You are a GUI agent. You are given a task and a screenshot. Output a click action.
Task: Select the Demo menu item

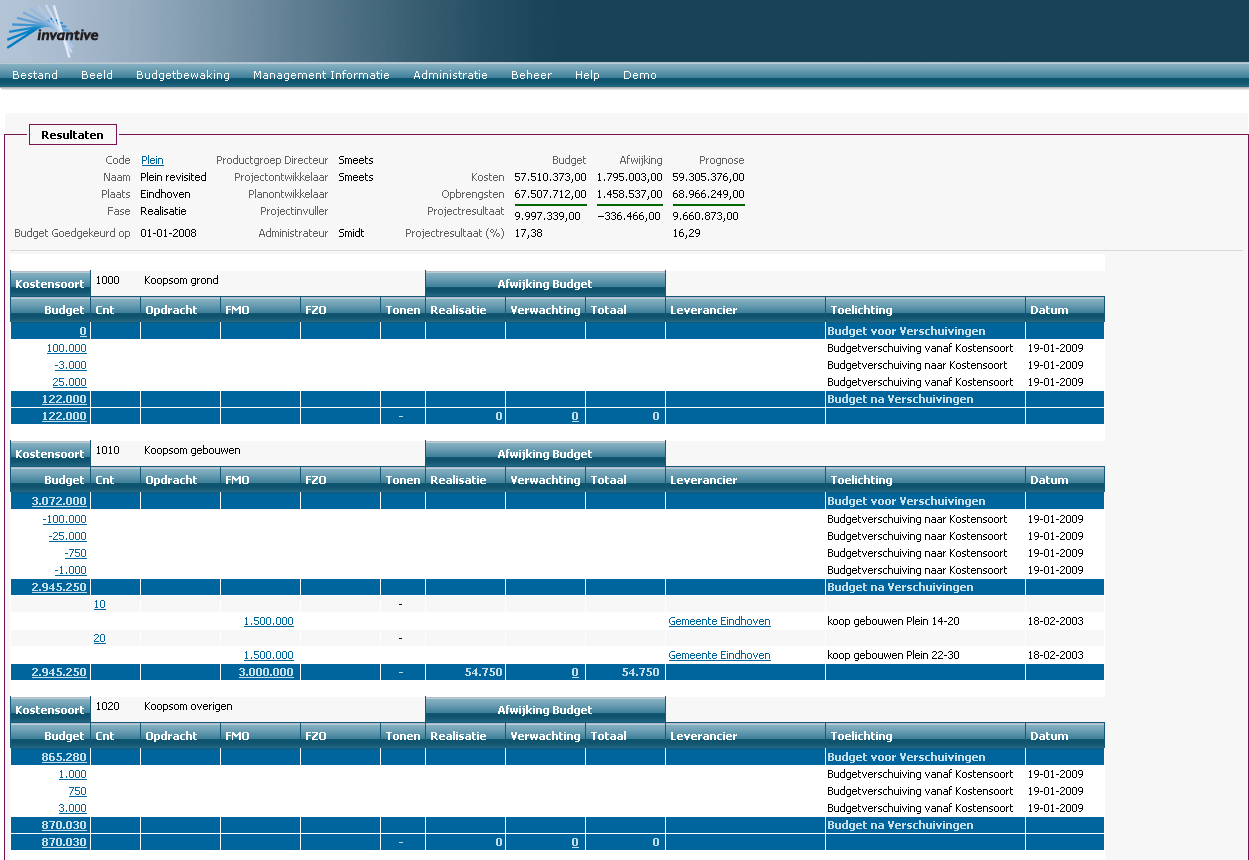tap(639, 74)
